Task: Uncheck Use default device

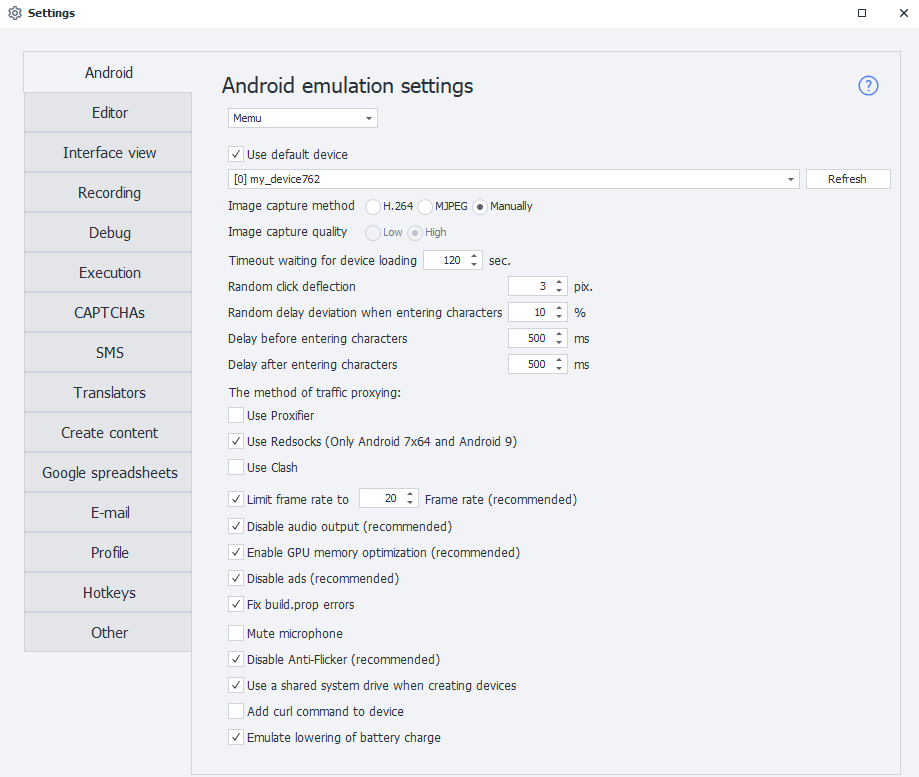Action: [x=236, y=154]
